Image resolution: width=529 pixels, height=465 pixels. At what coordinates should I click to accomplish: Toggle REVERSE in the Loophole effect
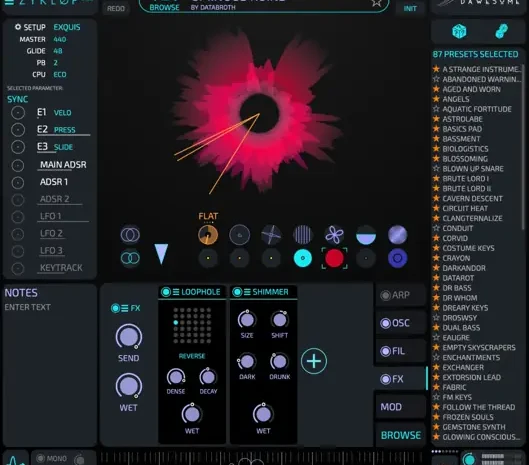coord(192,356)
